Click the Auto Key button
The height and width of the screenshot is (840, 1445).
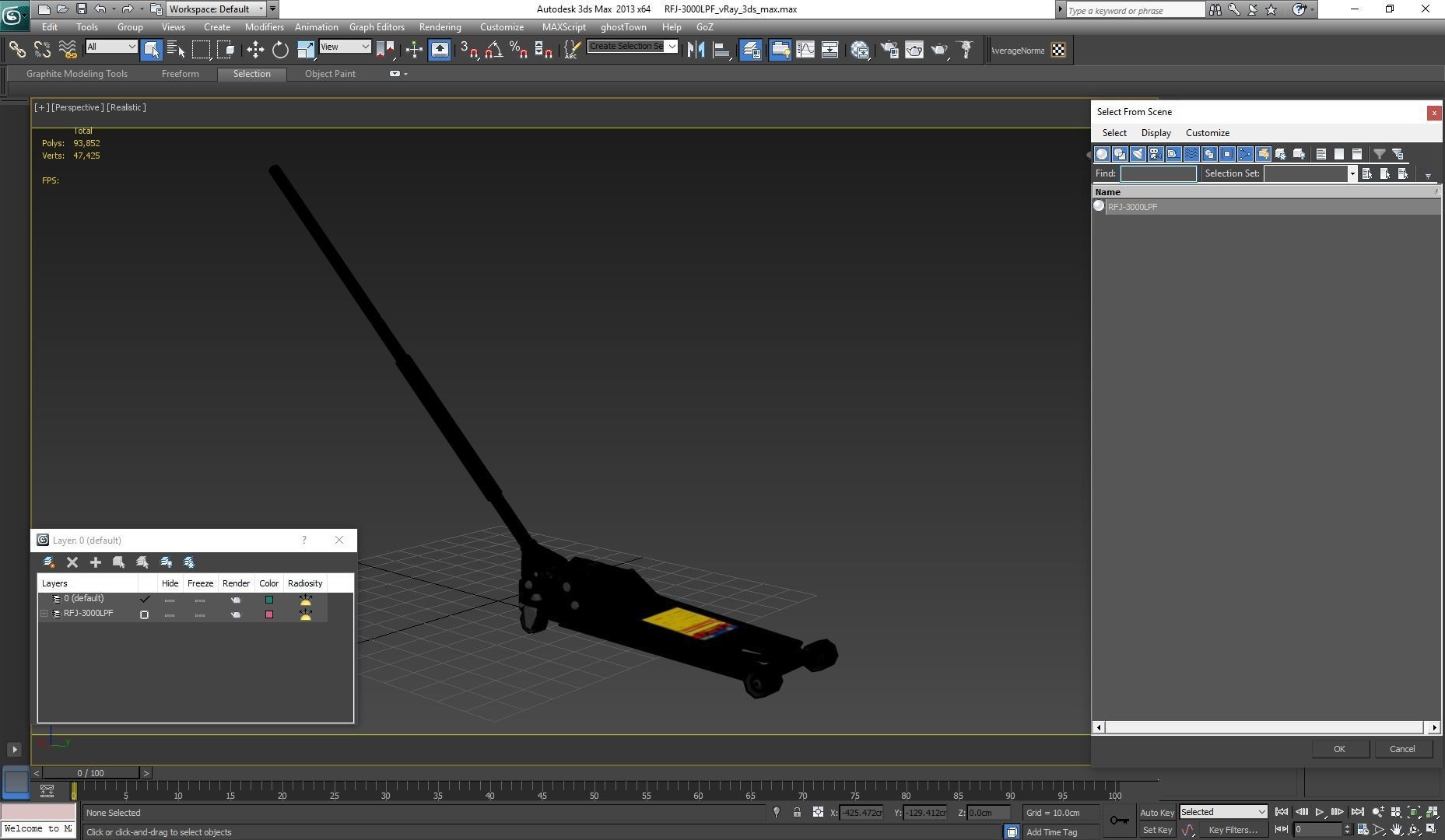(x=1156, y=813)
